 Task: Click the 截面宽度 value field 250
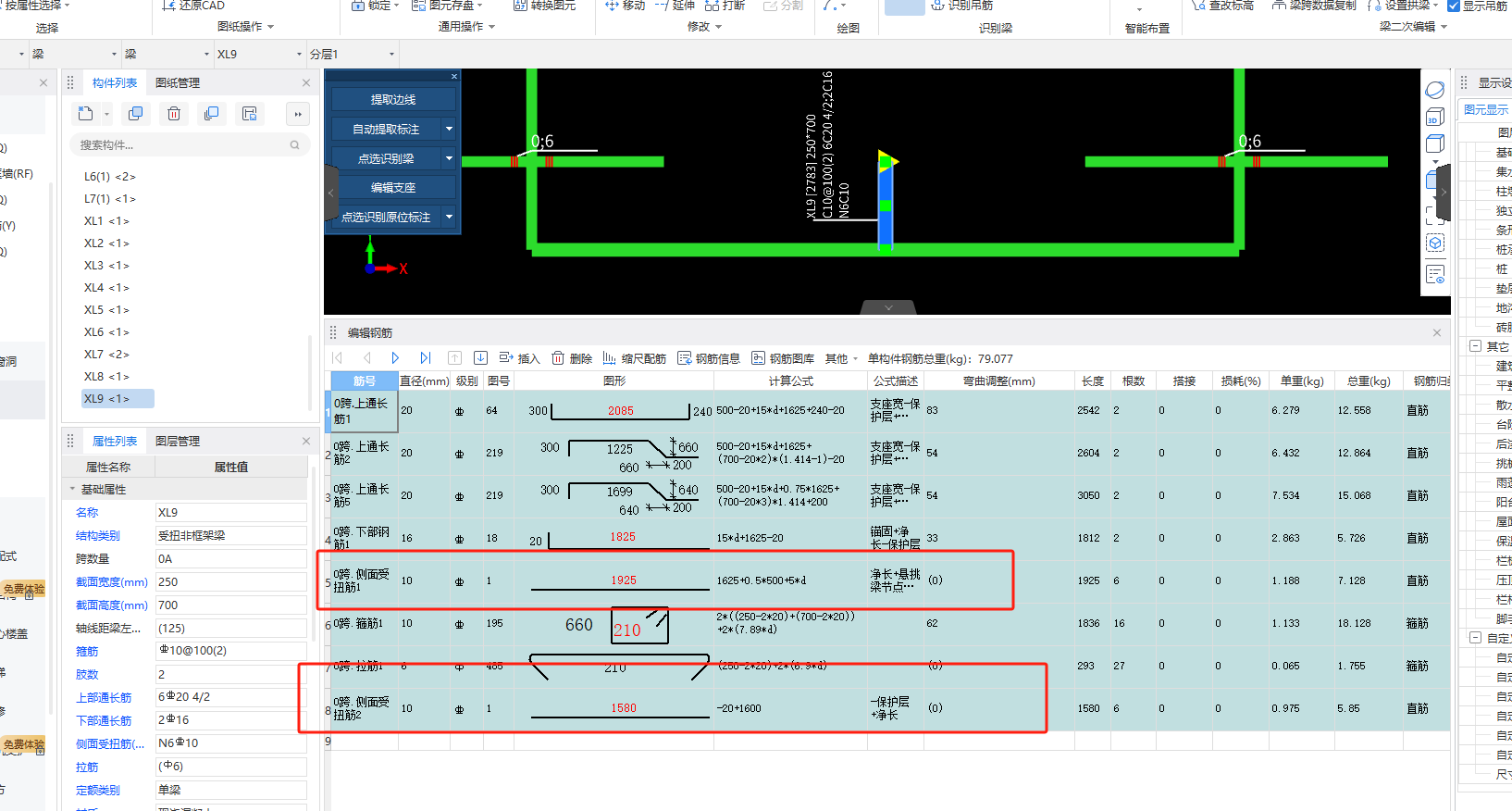(x=230, y=581)
